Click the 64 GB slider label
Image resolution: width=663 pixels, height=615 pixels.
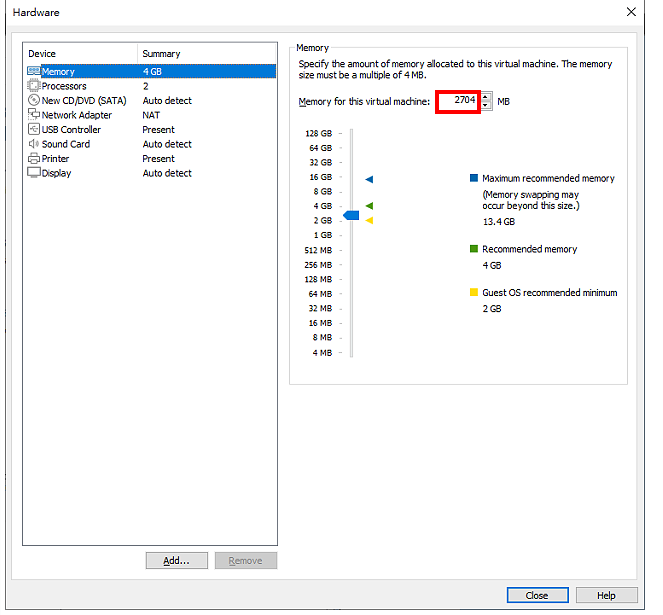pyautogui.click(x=321, y=148)
